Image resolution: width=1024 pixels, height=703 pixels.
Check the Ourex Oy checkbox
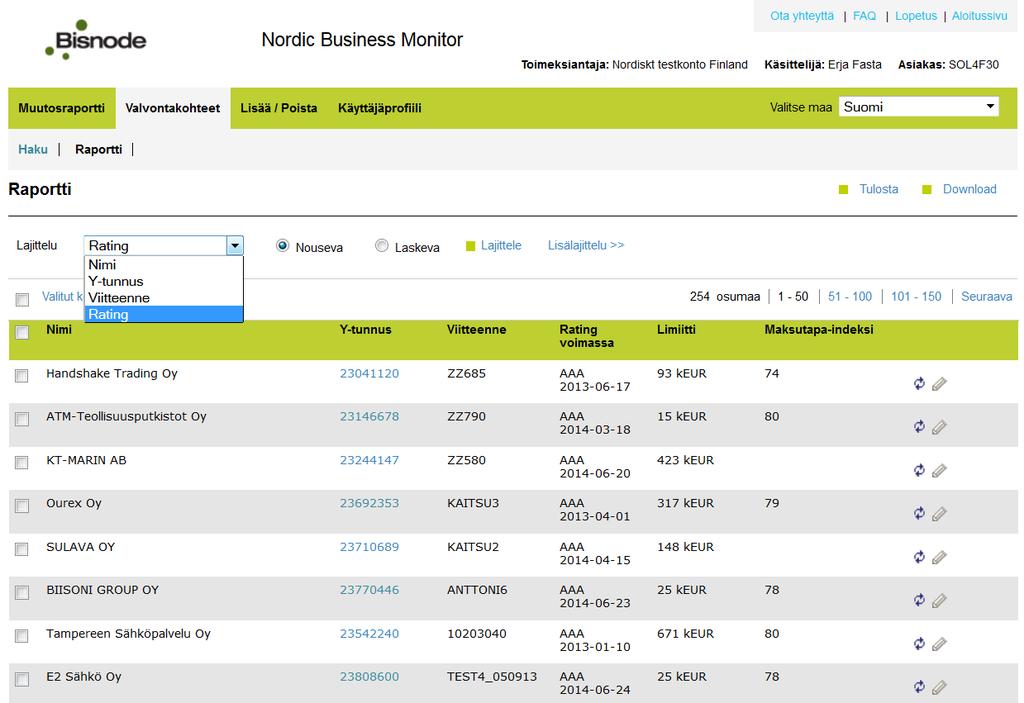click(x=22, y=506)
